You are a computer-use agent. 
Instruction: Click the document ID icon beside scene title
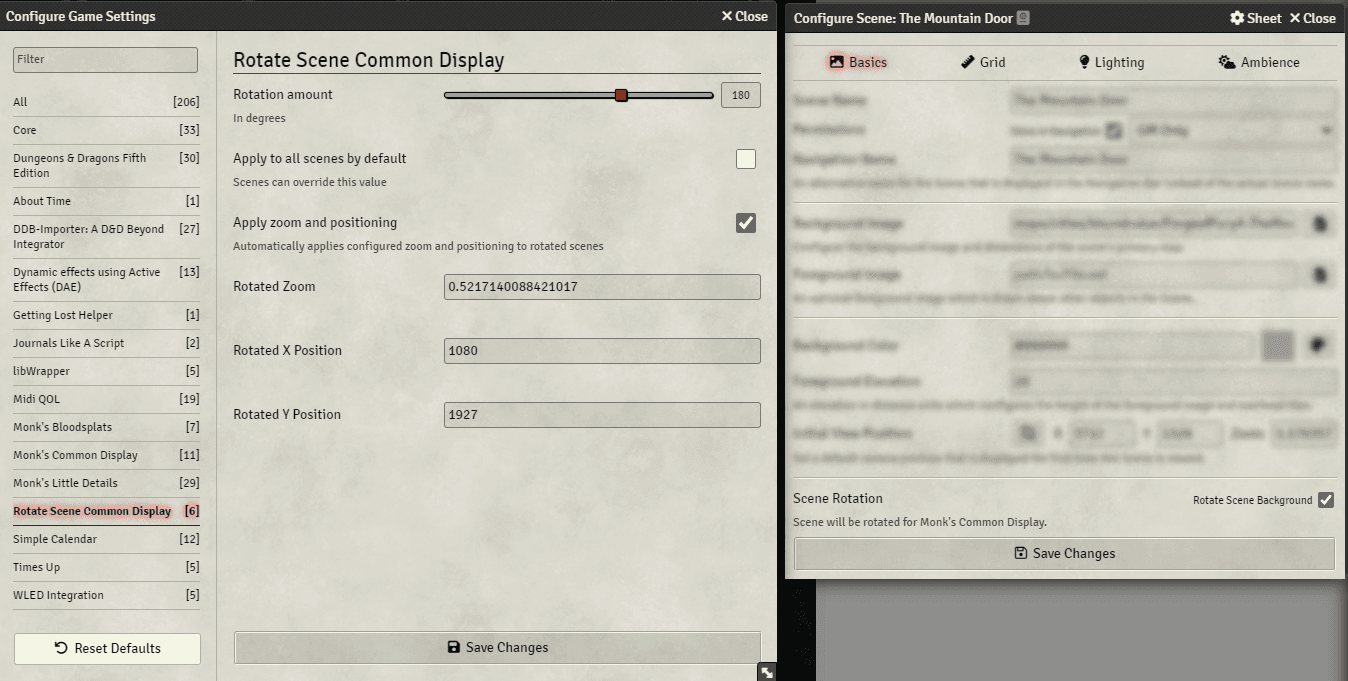pos(1023,18)
